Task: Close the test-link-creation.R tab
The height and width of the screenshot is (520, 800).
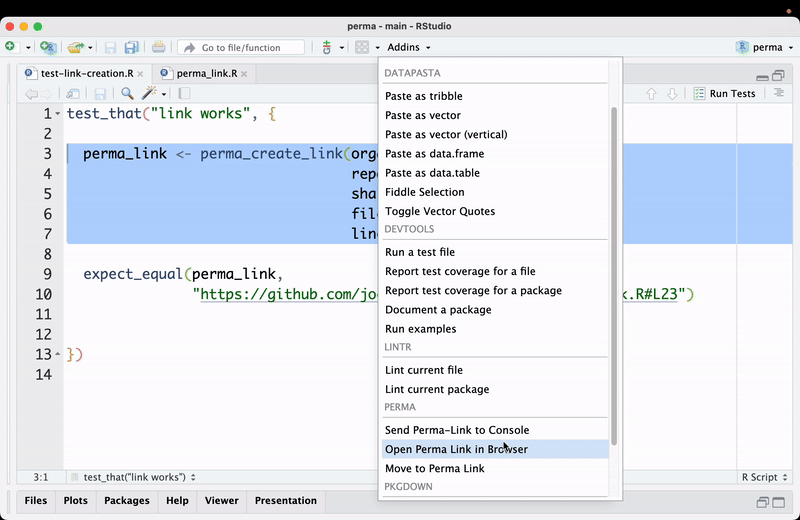Action: [140, 74]
